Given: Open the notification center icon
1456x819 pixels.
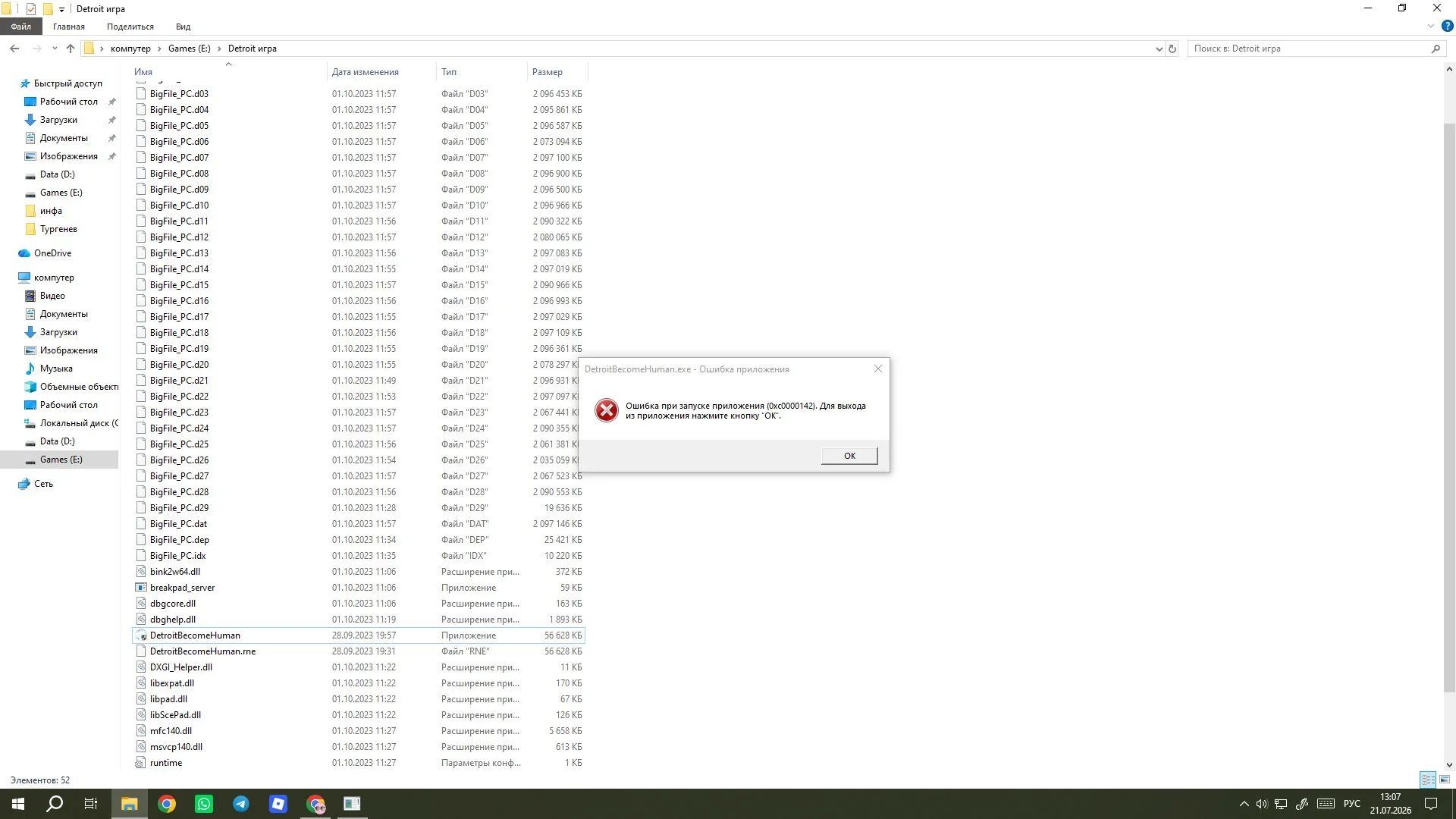Looking at the screenshot, I should (1431, 804).
